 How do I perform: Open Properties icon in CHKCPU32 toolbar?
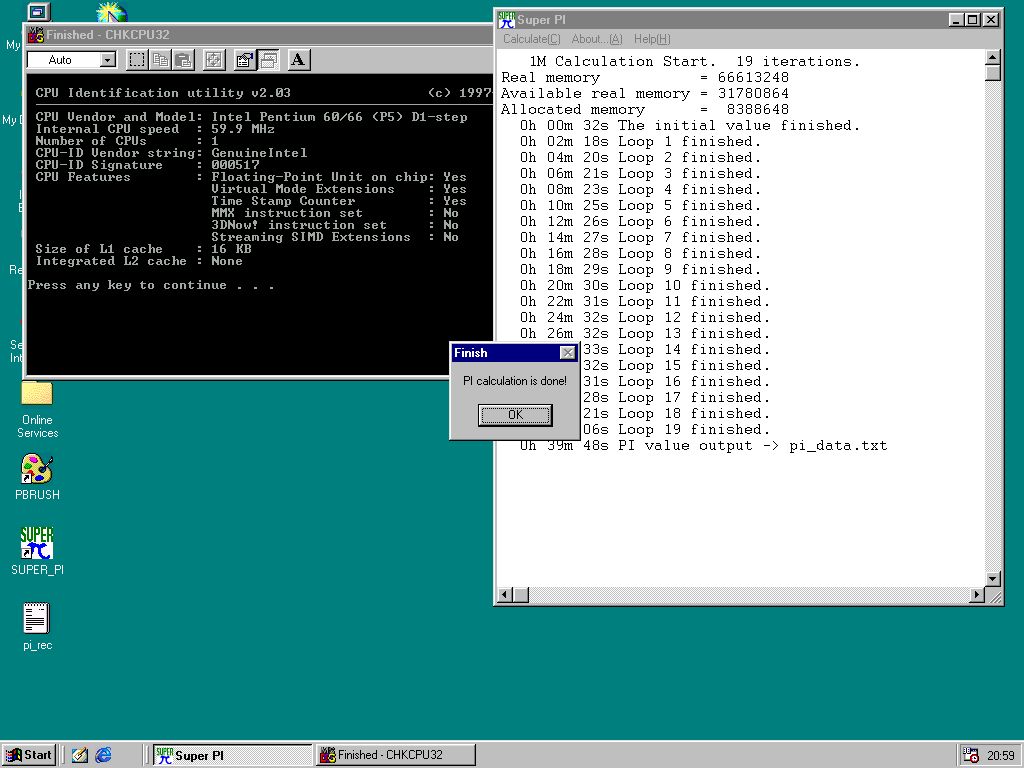(244, 60)
